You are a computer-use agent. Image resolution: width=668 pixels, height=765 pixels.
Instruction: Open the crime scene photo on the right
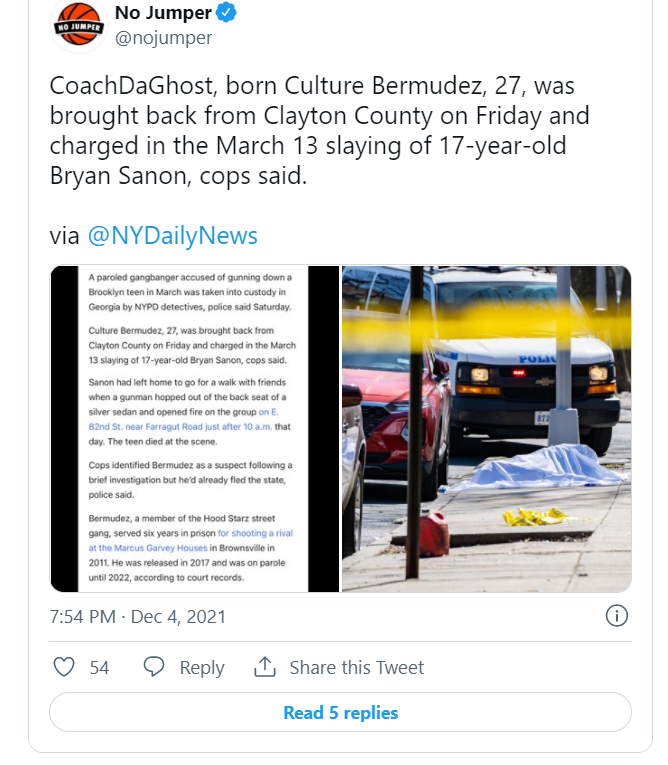[x=486, y=428]
